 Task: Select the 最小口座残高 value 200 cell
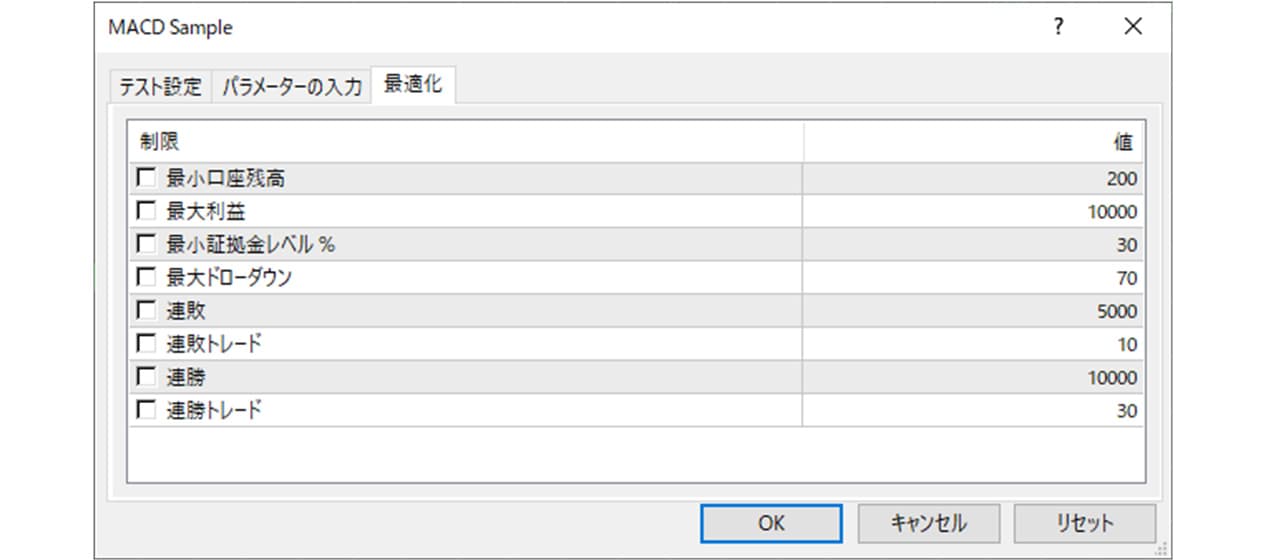(973, 179)
